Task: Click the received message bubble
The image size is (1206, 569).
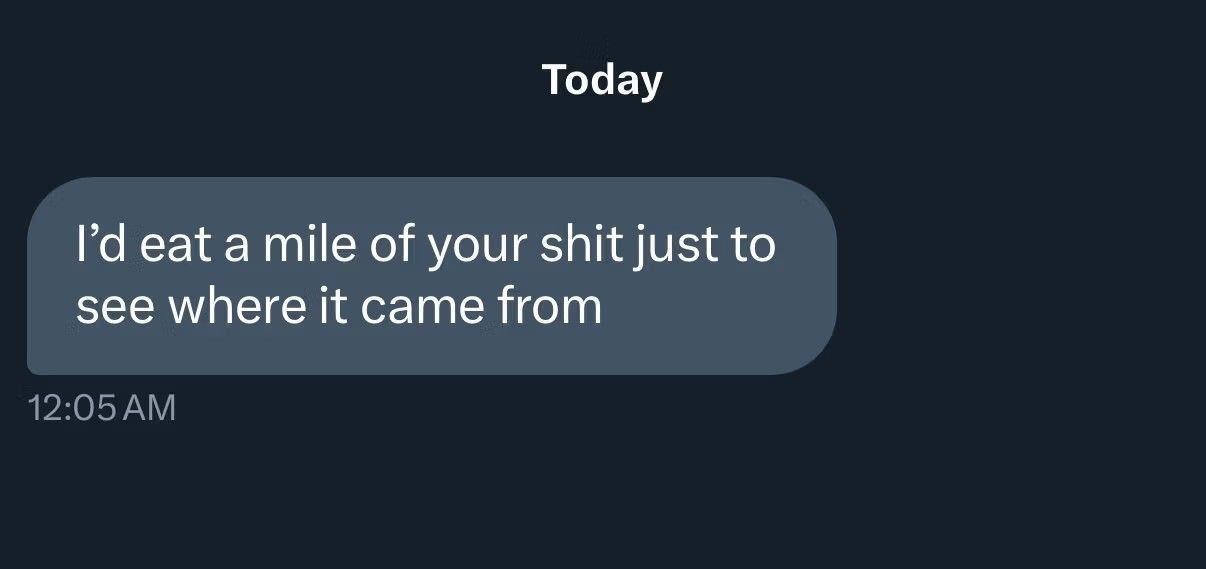Action: pyautogui.click(x=431, y=276)
